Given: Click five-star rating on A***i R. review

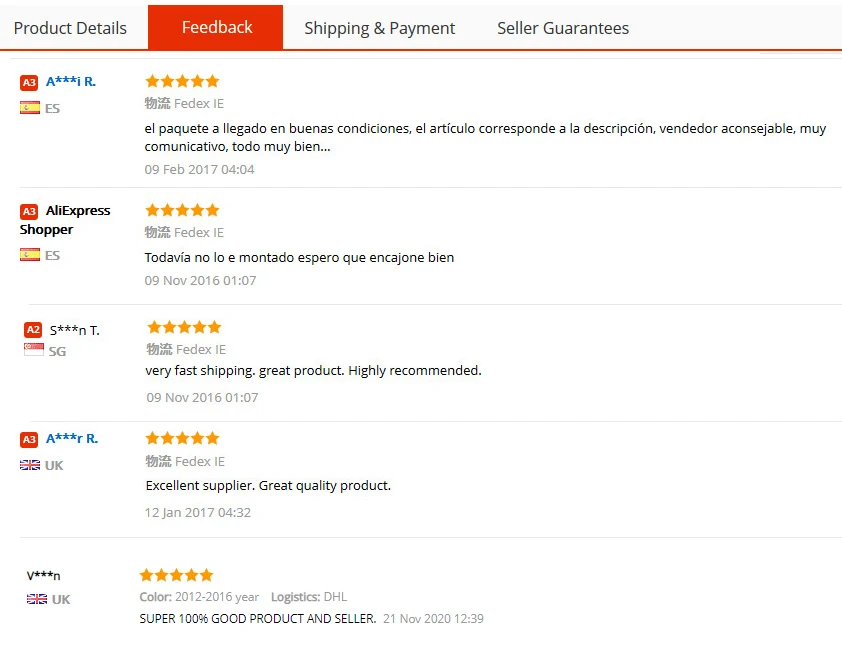Looking at the screenshot, I should 182,81.
